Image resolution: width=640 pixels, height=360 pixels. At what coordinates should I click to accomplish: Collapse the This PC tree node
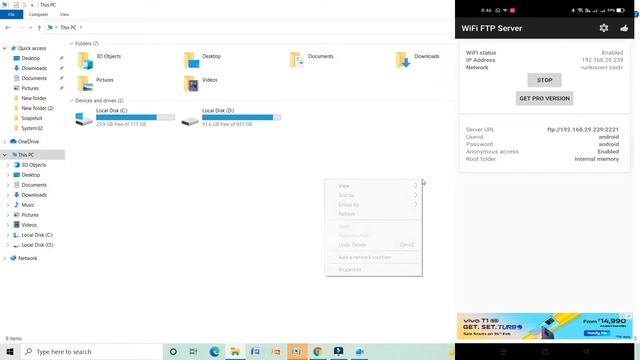pos(4,155)
